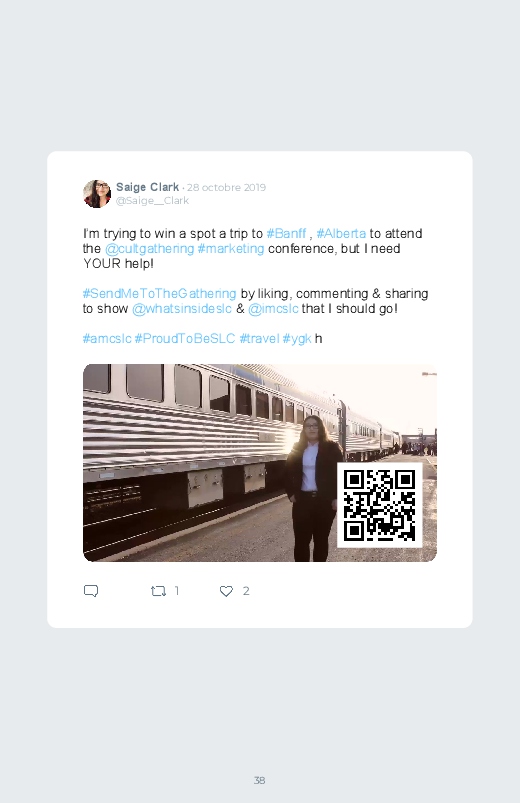Open the #travel hashtag

click(259, 339)
